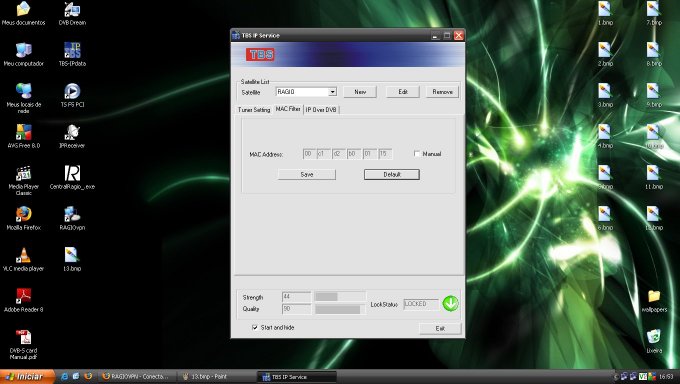This screenshot has width=680, height=384.
Task: Select the Meus locais de rede icon
Action: pos(23,98)
